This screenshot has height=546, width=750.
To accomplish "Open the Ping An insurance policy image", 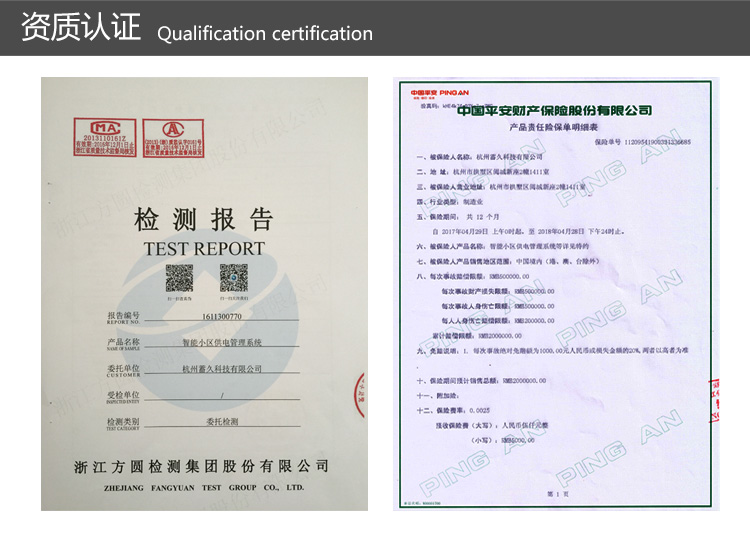I will pos(556,294).
